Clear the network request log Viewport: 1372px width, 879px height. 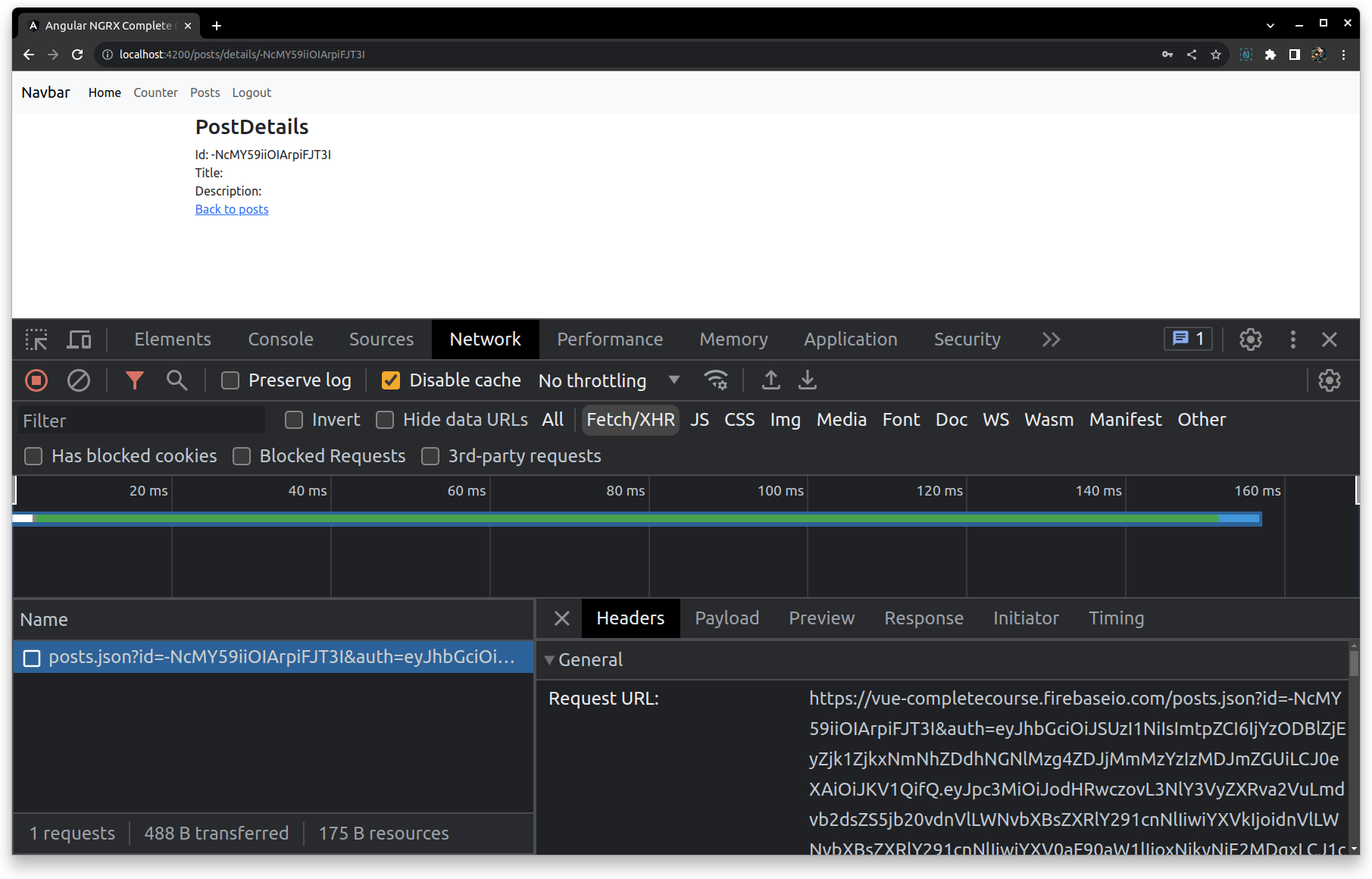(x=79, y=380)
